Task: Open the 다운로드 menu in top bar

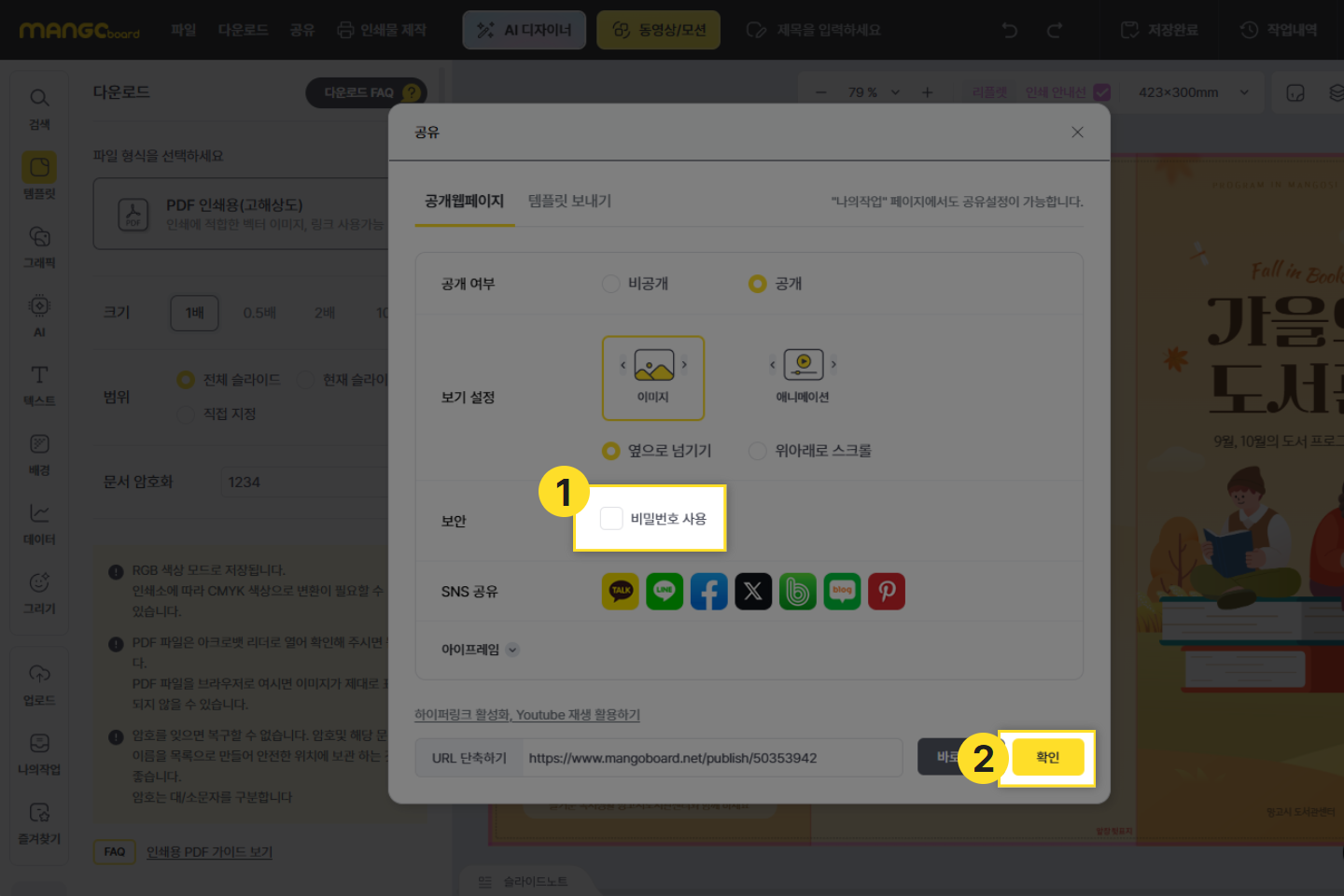Action: pos(243,30)
